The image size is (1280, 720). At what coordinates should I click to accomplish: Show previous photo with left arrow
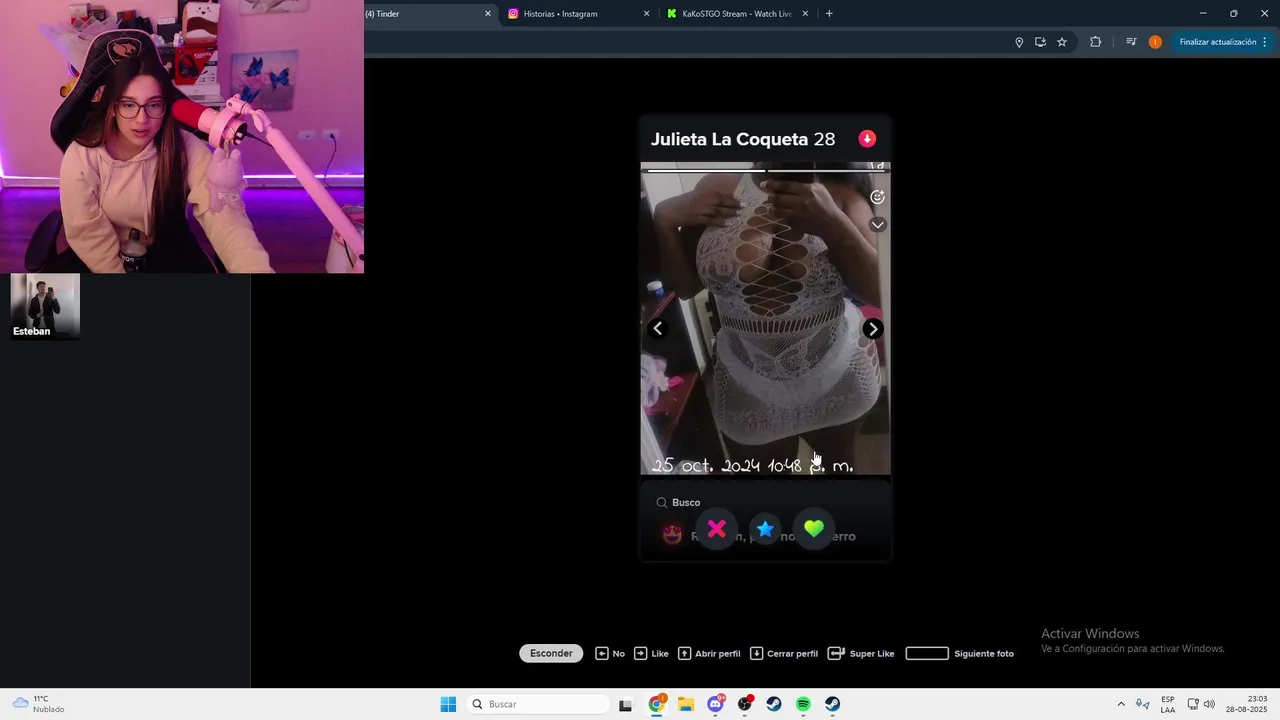point(657,329)
